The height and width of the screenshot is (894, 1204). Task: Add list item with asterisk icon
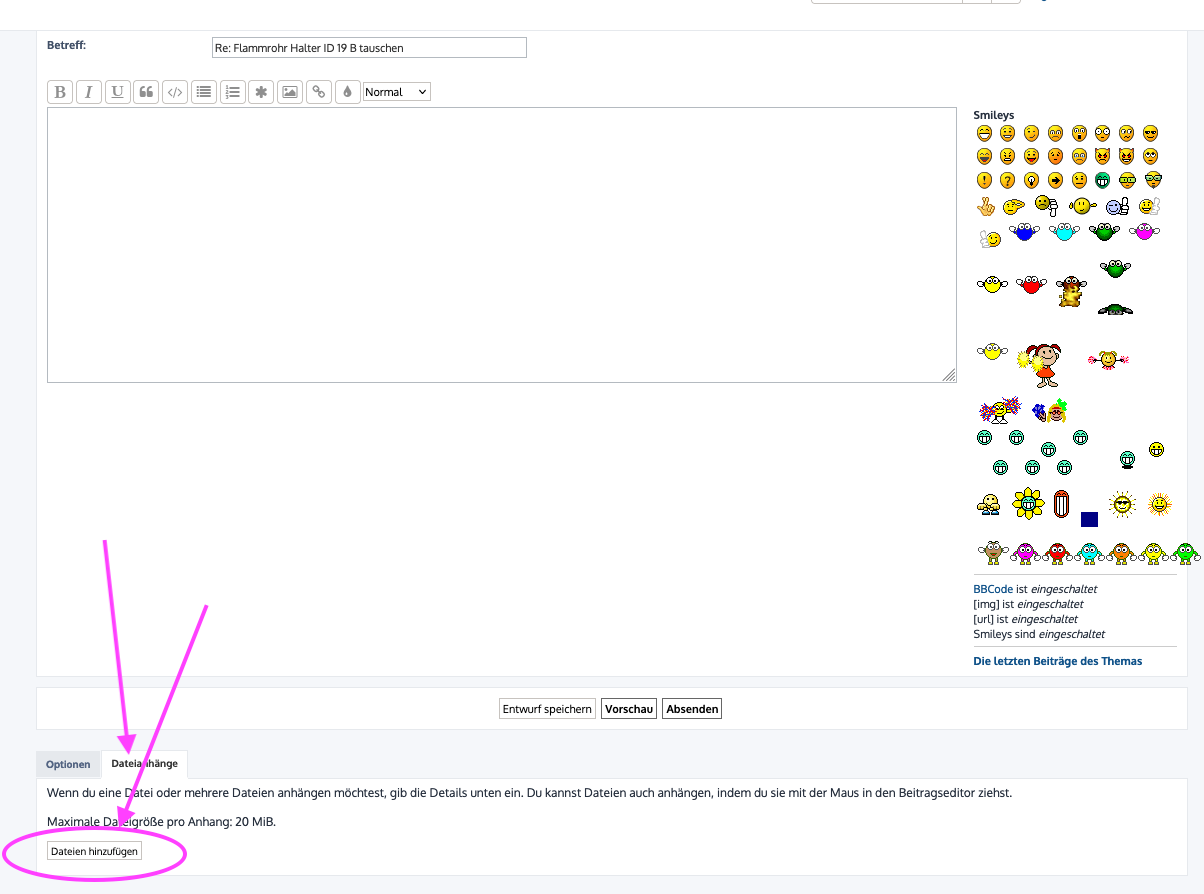(261, 92)
